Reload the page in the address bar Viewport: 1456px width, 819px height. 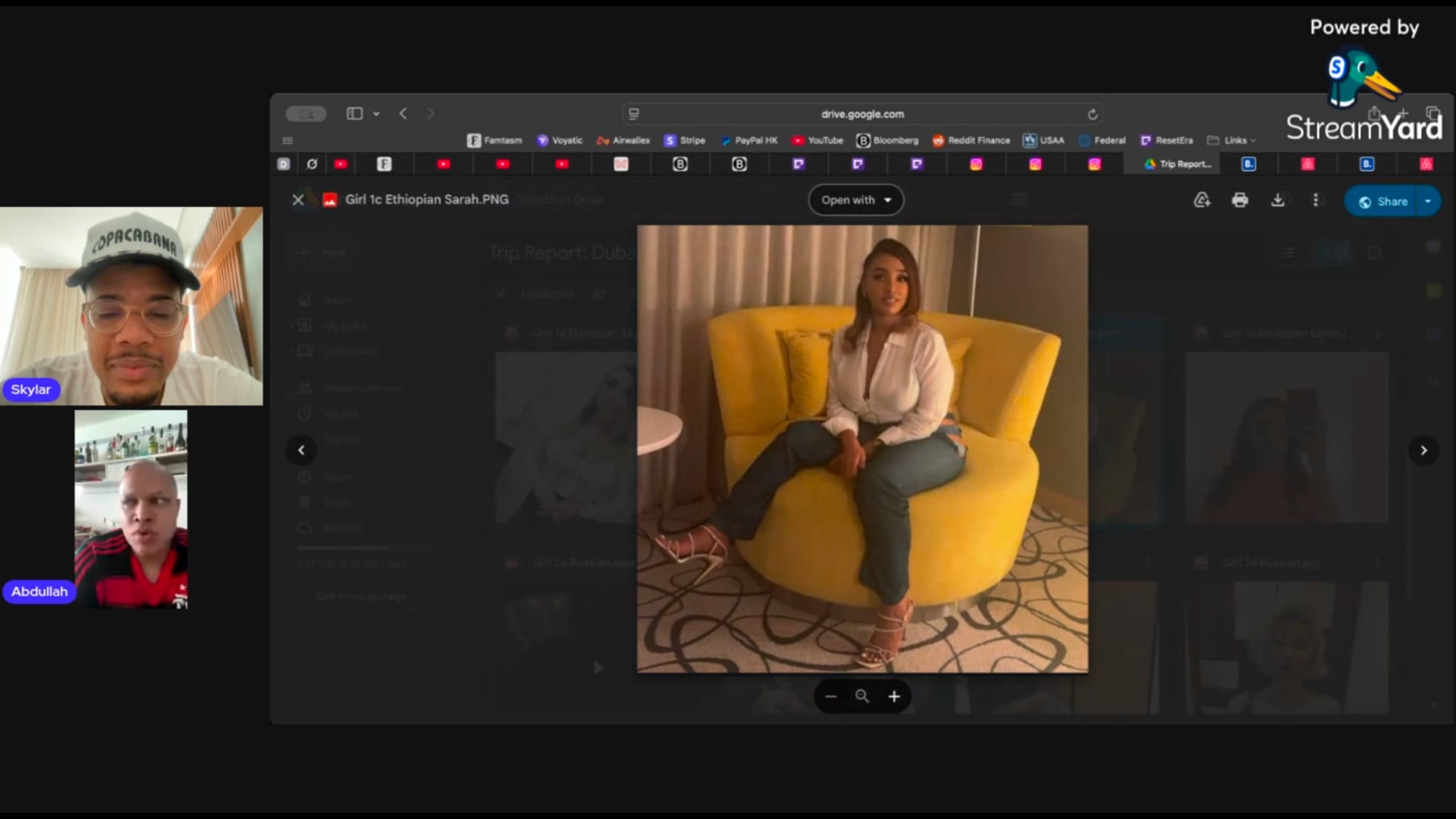click(1092, 114)
